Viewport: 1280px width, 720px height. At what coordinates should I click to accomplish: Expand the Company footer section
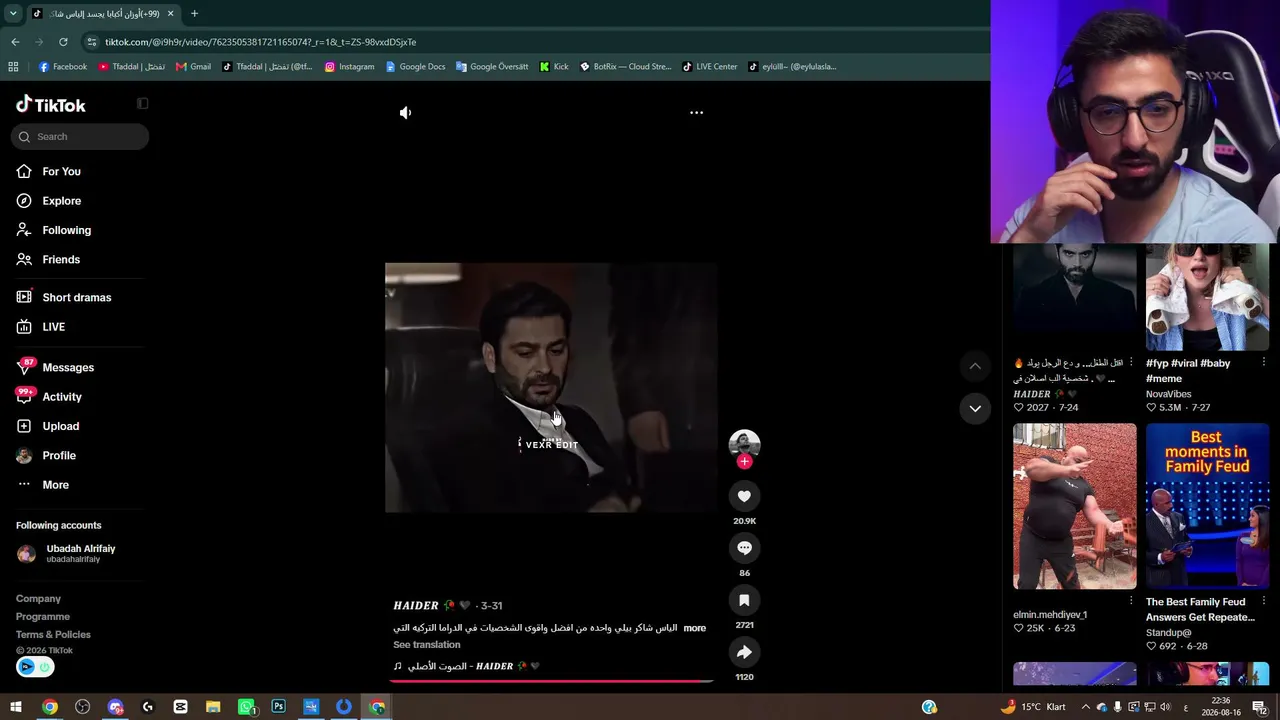(38, 599)
